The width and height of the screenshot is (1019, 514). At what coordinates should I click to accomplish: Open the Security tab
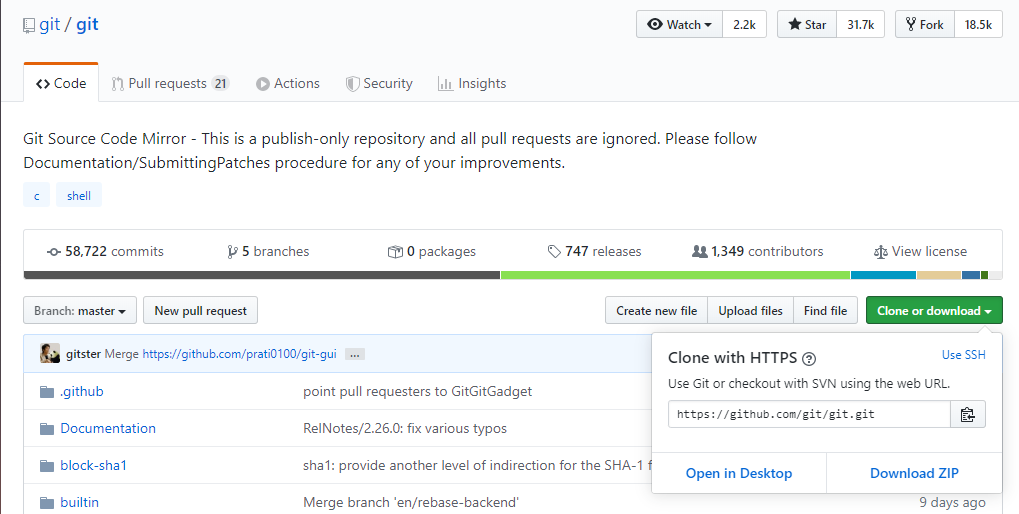point(379,83)
